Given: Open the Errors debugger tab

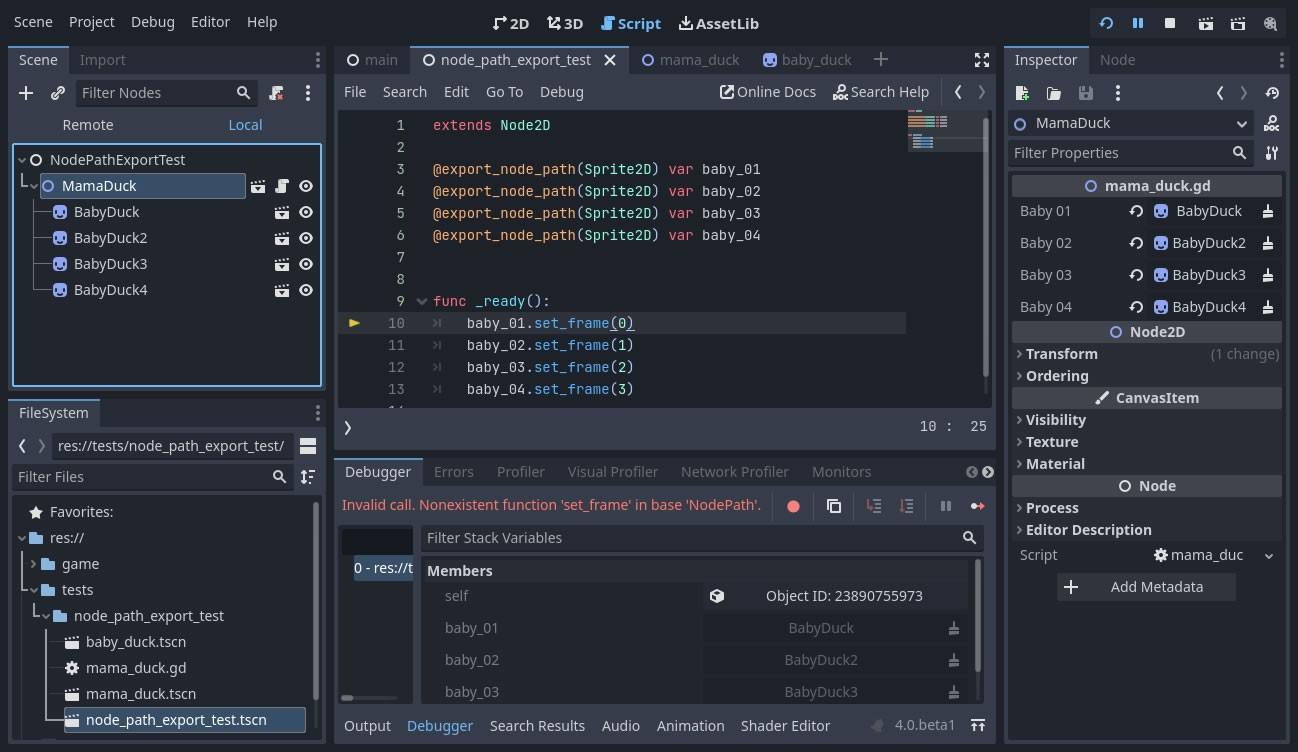Looking at the screenshot, I should coord(454,472).
